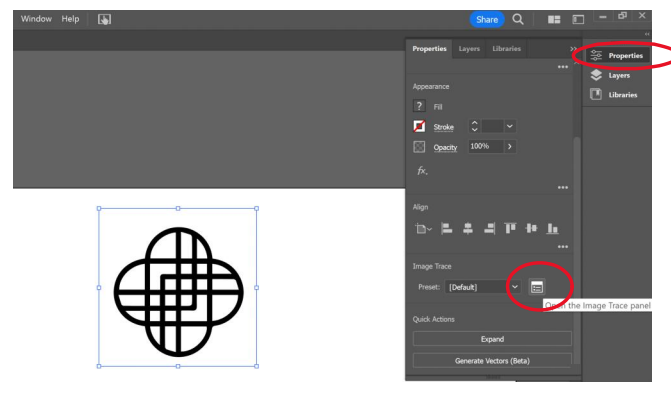
Task: Align objects to horizontal left
Action: click(449, 227)
